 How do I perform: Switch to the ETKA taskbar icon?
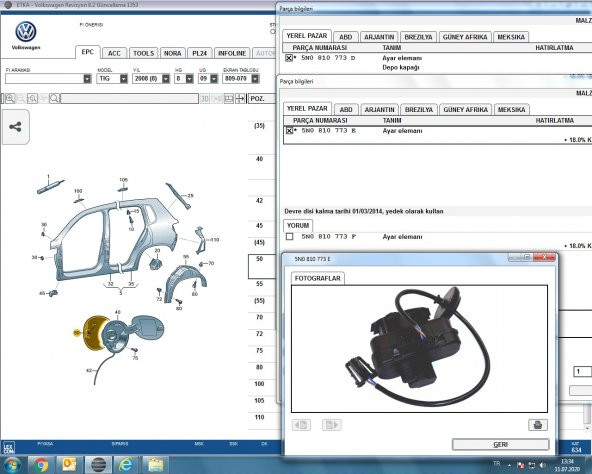point(98,465)
